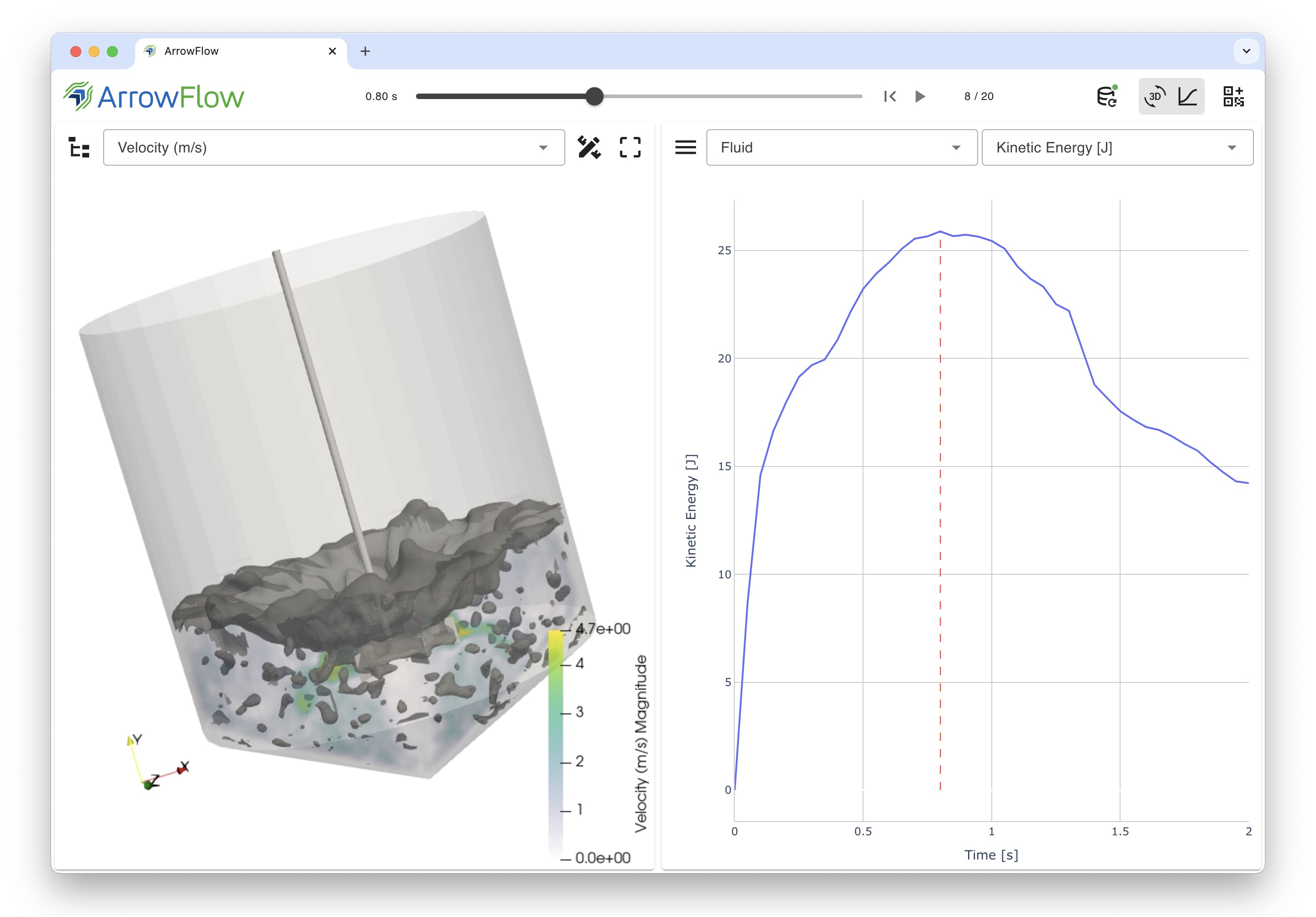Select the magic wand adjustment tool
Image resolution: width=1316 pixels, height=917 pixels.
pos(590,147)
